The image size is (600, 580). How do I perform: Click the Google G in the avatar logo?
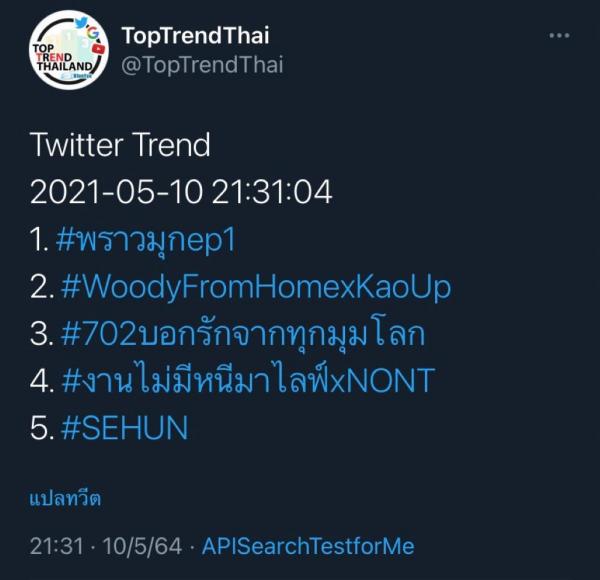click(93, 33)
